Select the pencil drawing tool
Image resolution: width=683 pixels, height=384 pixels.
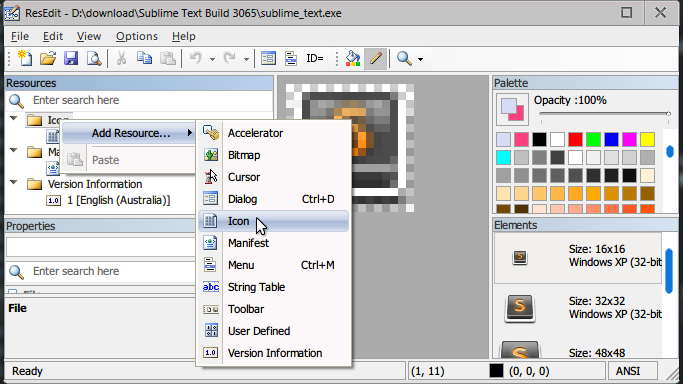tap(375, 58)
